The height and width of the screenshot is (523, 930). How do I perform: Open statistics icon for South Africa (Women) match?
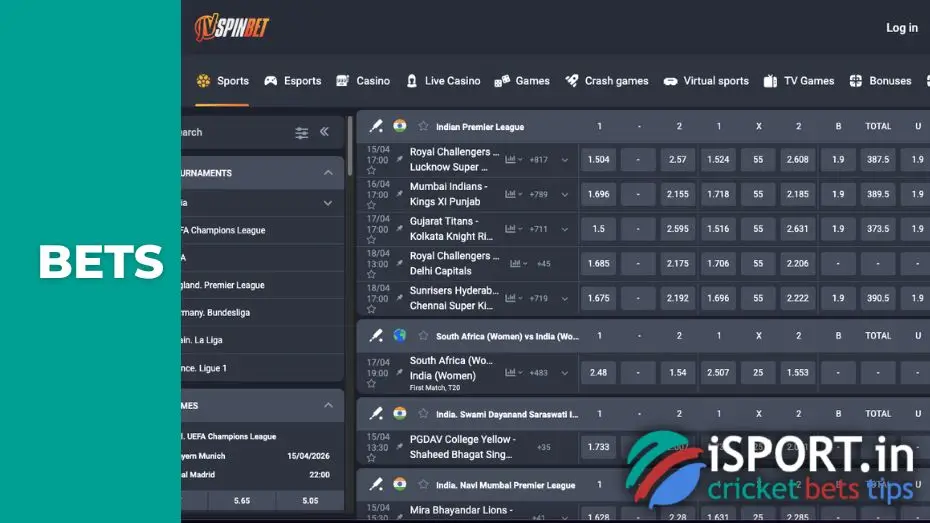point(512,372)
